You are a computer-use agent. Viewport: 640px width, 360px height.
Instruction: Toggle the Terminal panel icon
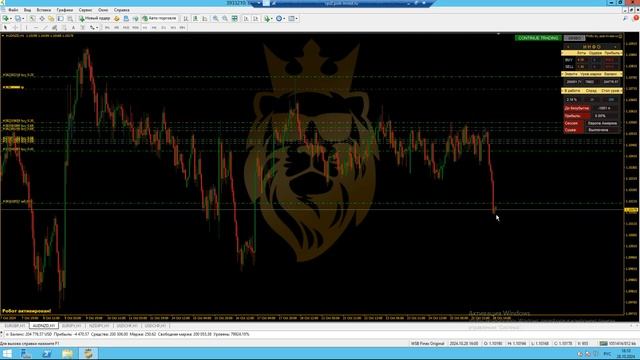(x=60, y=18)
